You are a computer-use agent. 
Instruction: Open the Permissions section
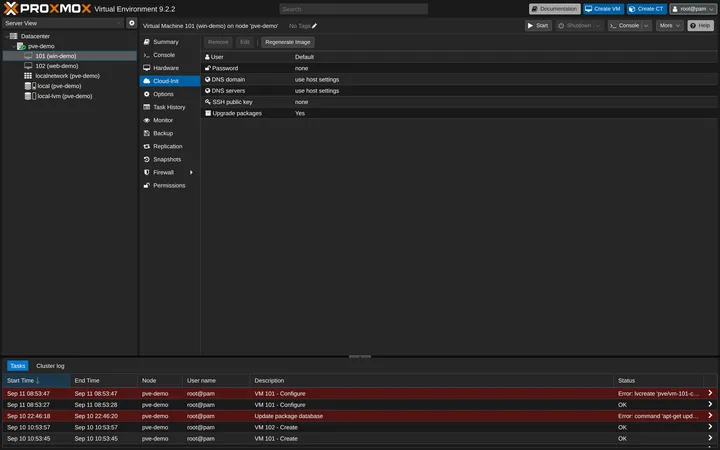coord(170,186)
